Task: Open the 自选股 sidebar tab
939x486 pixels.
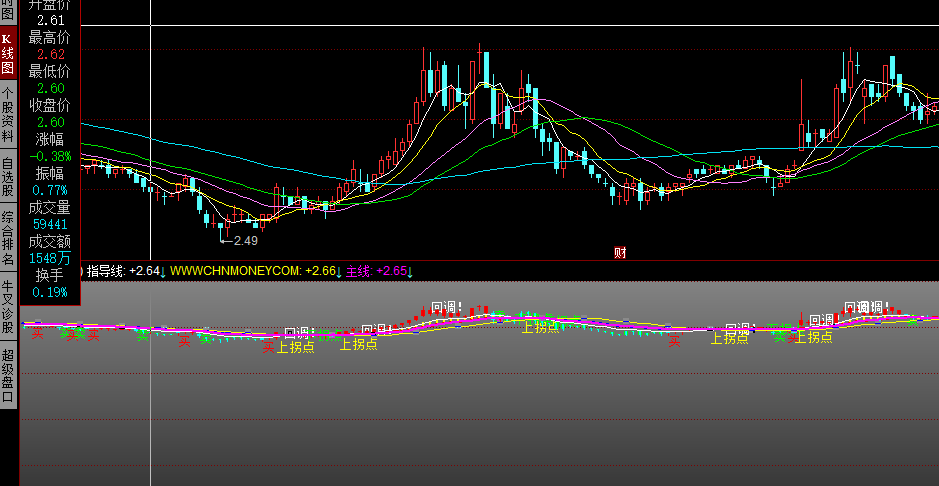Action: tap(7, 177)
